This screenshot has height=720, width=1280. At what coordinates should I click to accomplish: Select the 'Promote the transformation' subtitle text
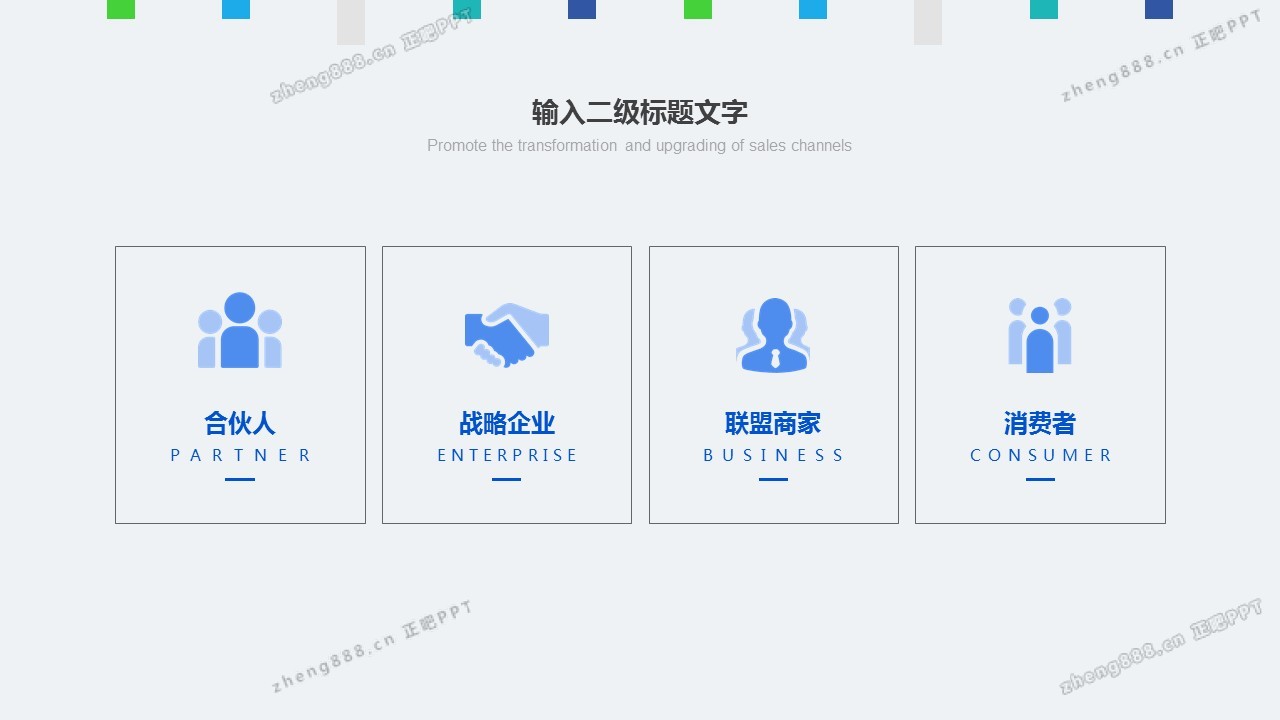pyautogui.click(x=640, y=146)
